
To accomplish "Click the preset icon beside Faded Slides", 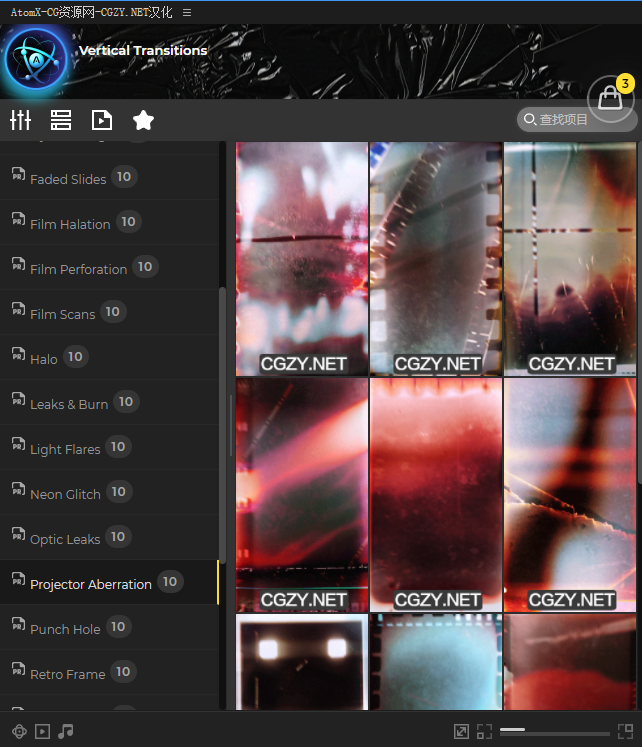I will click(19, 174).
